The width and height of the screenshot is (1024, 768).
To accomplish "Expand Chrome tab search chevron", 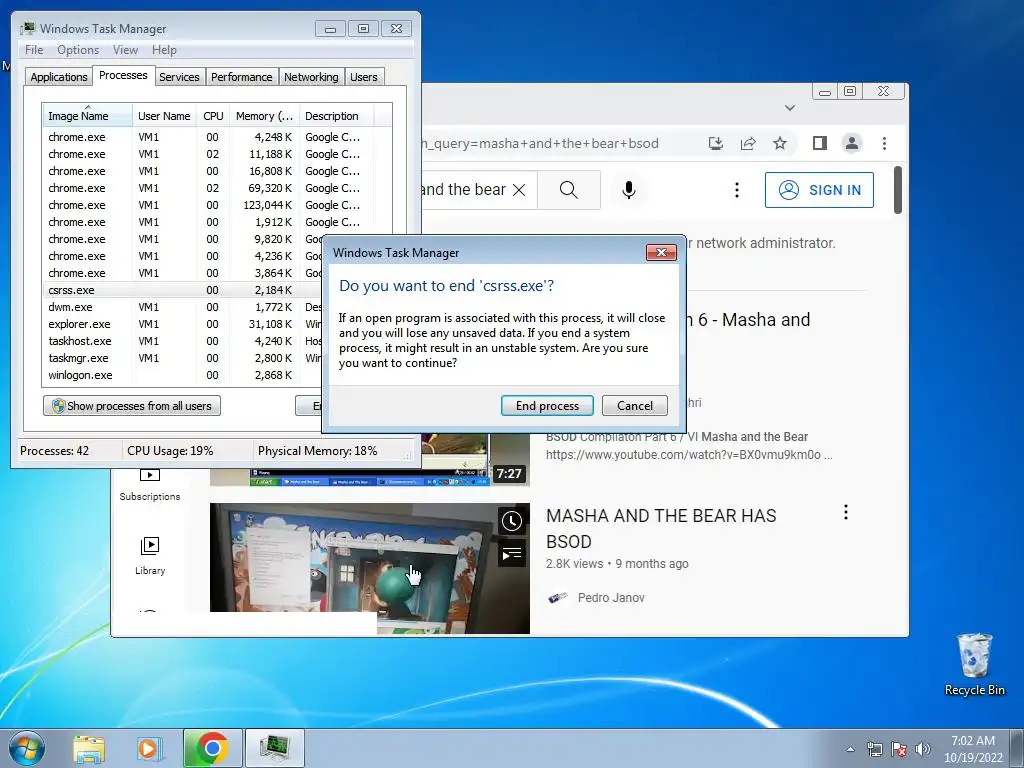I will [x=790, y=108].
